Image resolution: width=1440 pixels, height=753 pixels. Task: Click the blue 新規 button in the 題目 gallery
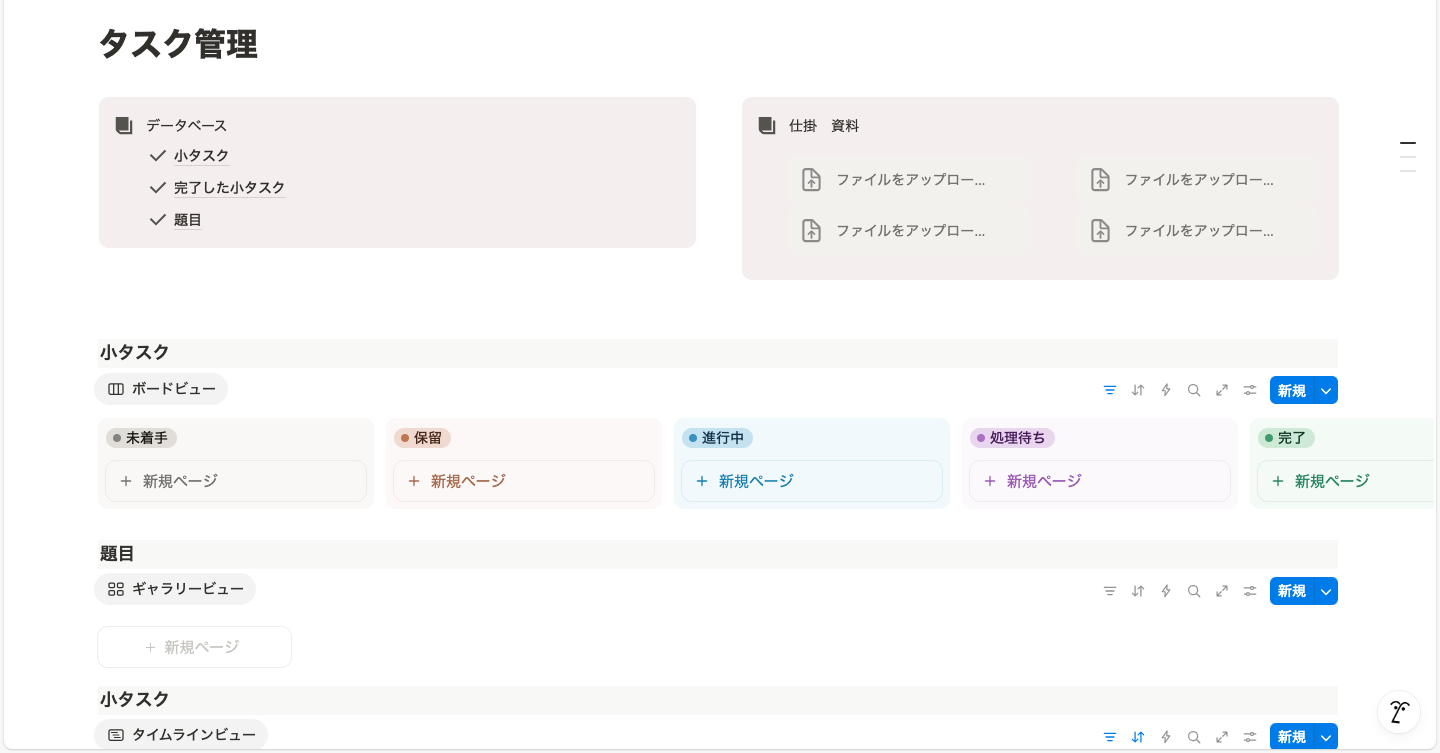click(1291, 591)
